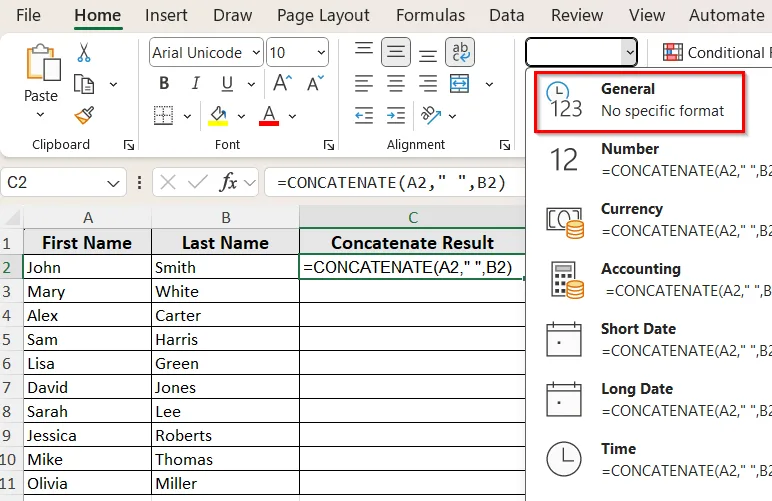
Task: Open Copy options dropdown arrow
Action: (113, 85)
